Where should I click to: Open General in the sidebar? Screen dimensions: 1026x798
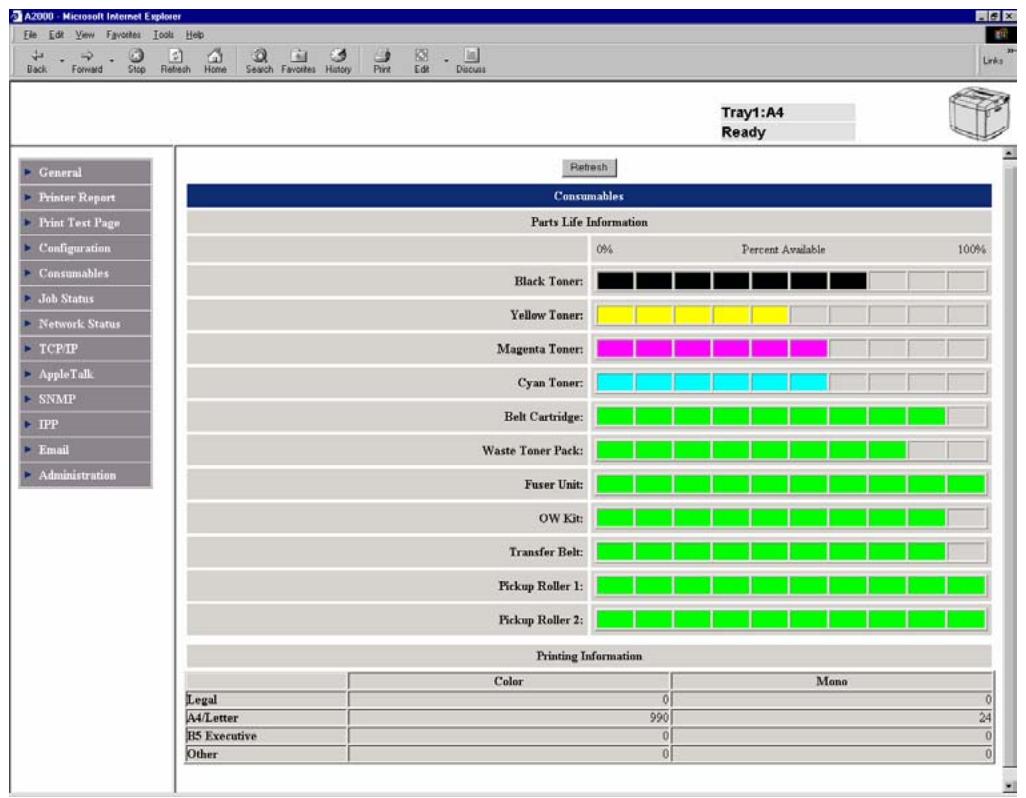coord(86,172)
